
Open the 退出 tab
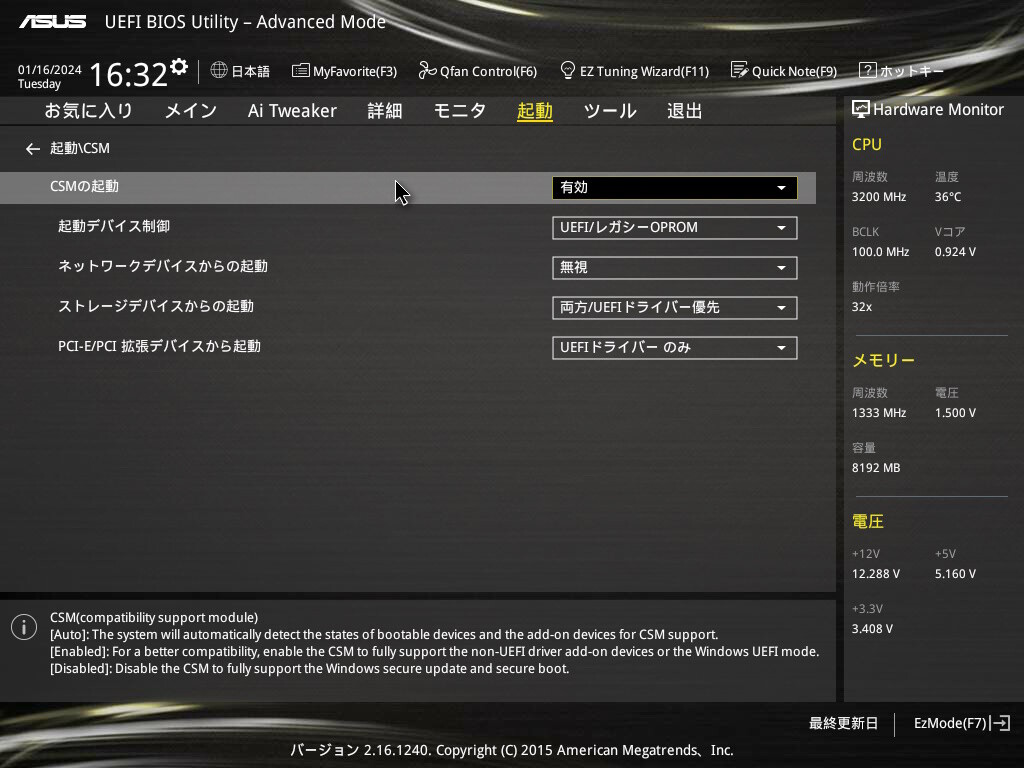click(x=684, y=111)
